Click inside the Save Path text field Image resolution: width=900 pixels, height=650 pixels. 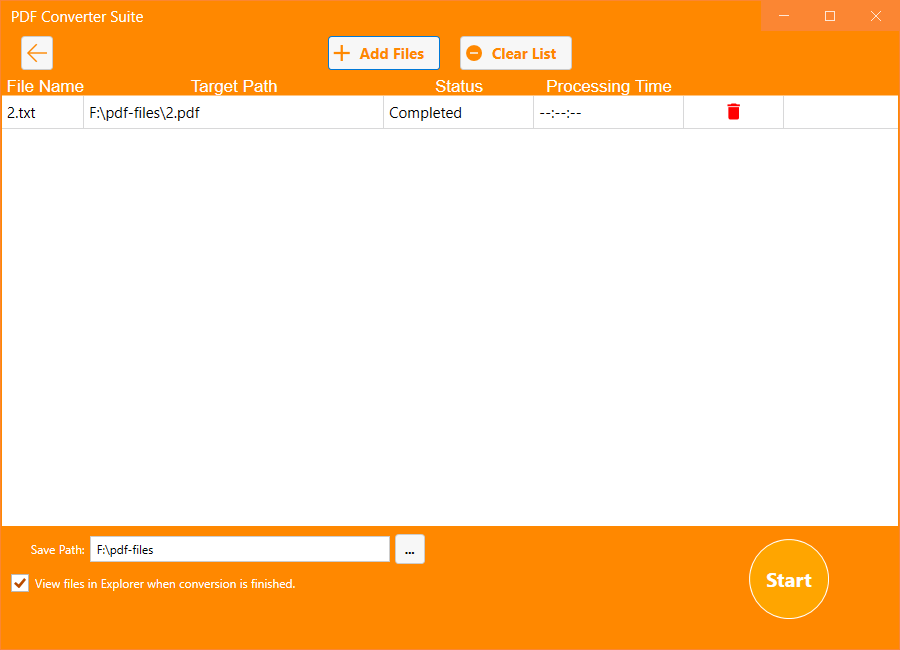[x=240, y=548]
